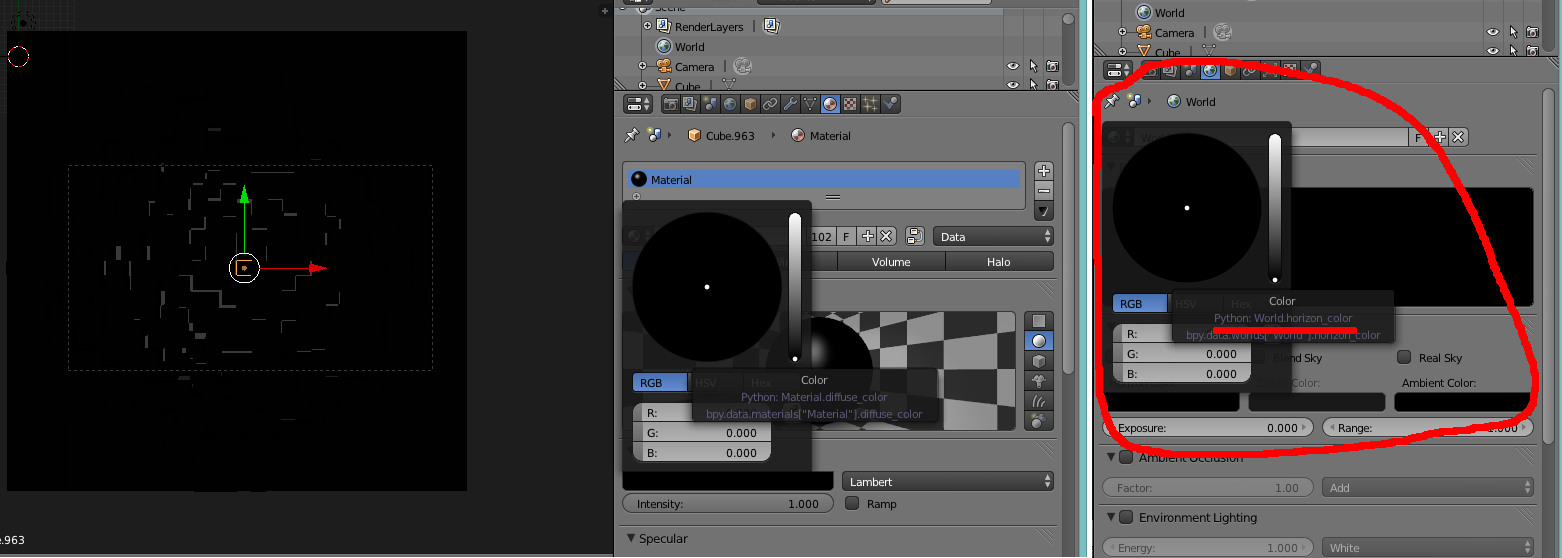Screen dimensions: 1562x558
Task: Open the Object properties cube tab
Action: click(750, 104)
